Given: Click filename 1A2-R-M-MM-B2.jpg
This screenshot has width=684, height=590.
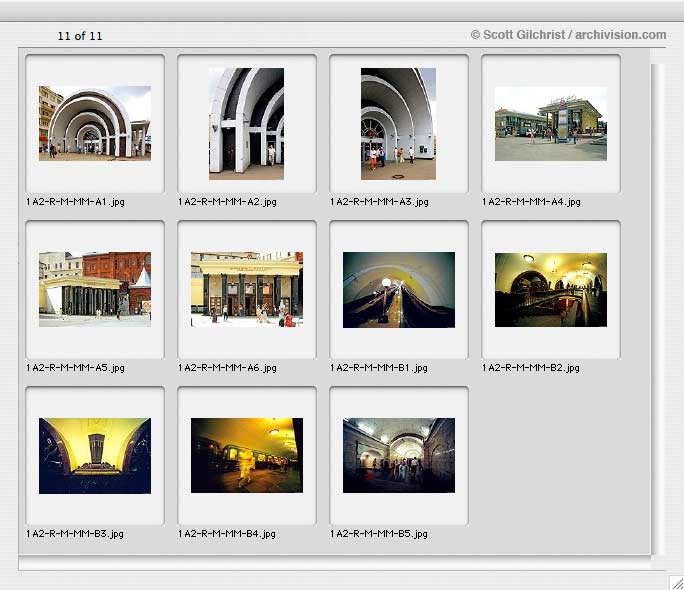Looking at the screenshot, I should tap(530, 368).
